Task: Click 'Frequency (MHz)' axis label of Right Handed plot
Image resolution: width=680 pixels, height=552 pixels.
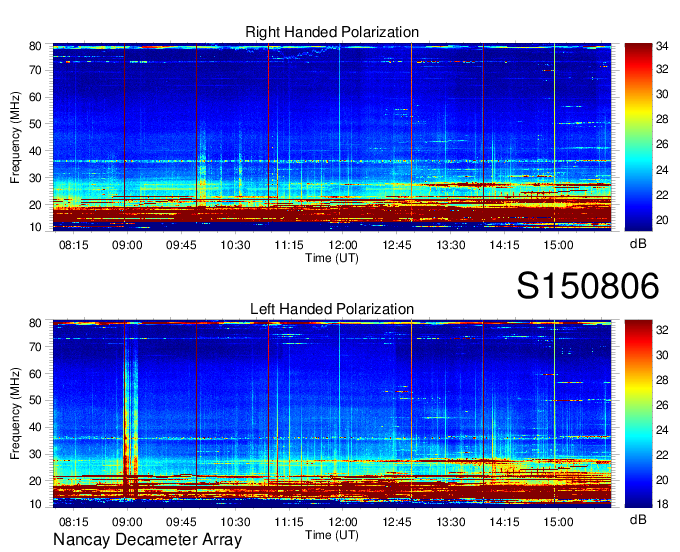Action: point(15,137)
